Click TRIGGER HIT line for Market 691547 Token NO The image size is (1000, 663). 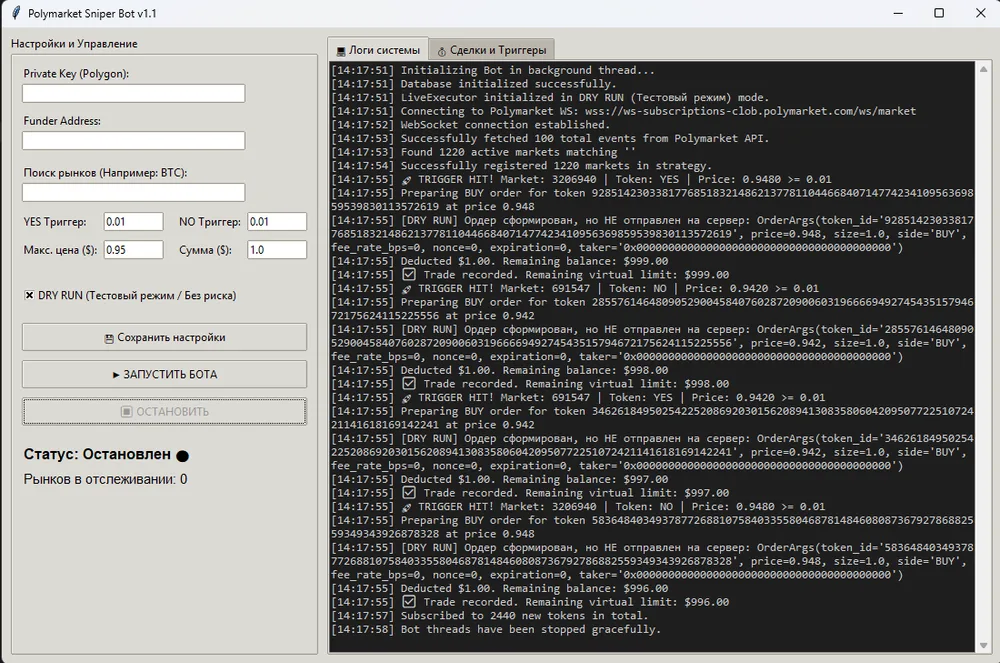(x=575, y=288)
